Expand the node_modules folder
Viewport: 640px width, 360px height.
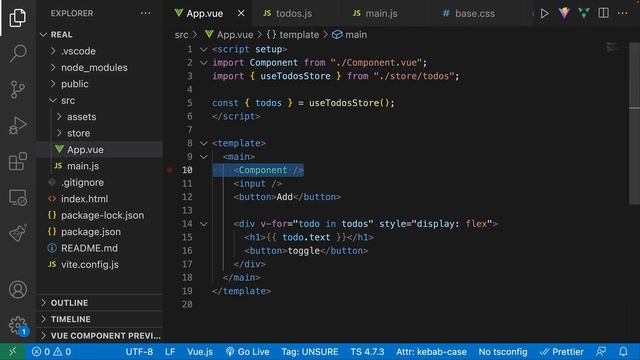[53, 67]
